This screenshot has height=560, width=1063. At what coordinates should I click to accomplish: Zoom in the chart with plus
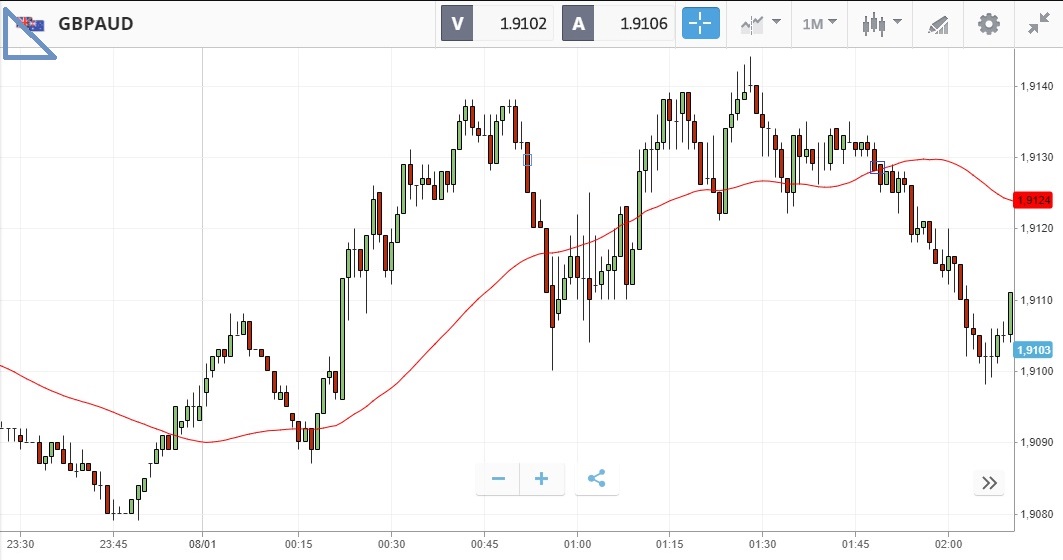click(542, 479)
